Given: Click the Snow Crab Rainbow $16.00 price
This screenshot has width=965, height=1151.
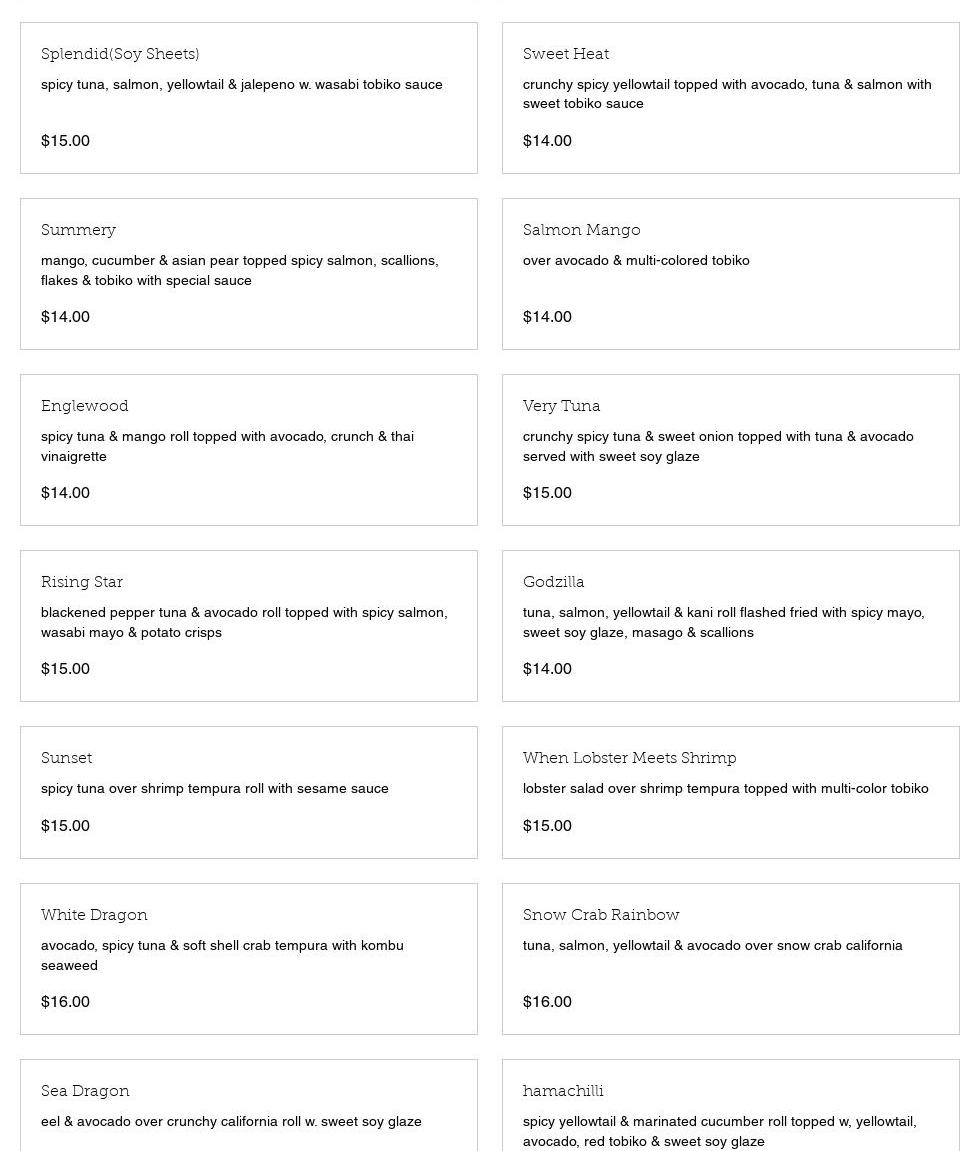Looking at the screenshot, I should pos(547,1001).
